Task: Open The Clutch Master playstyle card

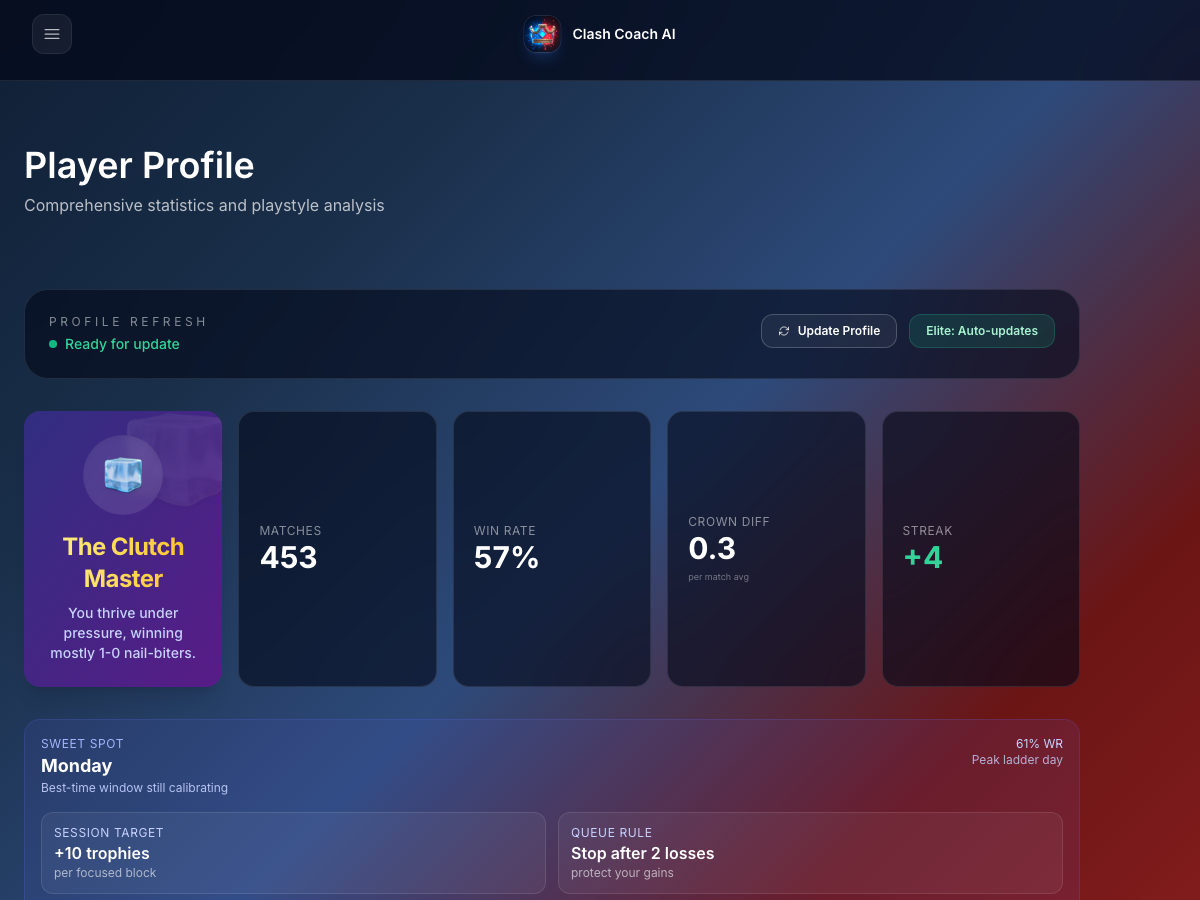Action: (x=122, y=548)
